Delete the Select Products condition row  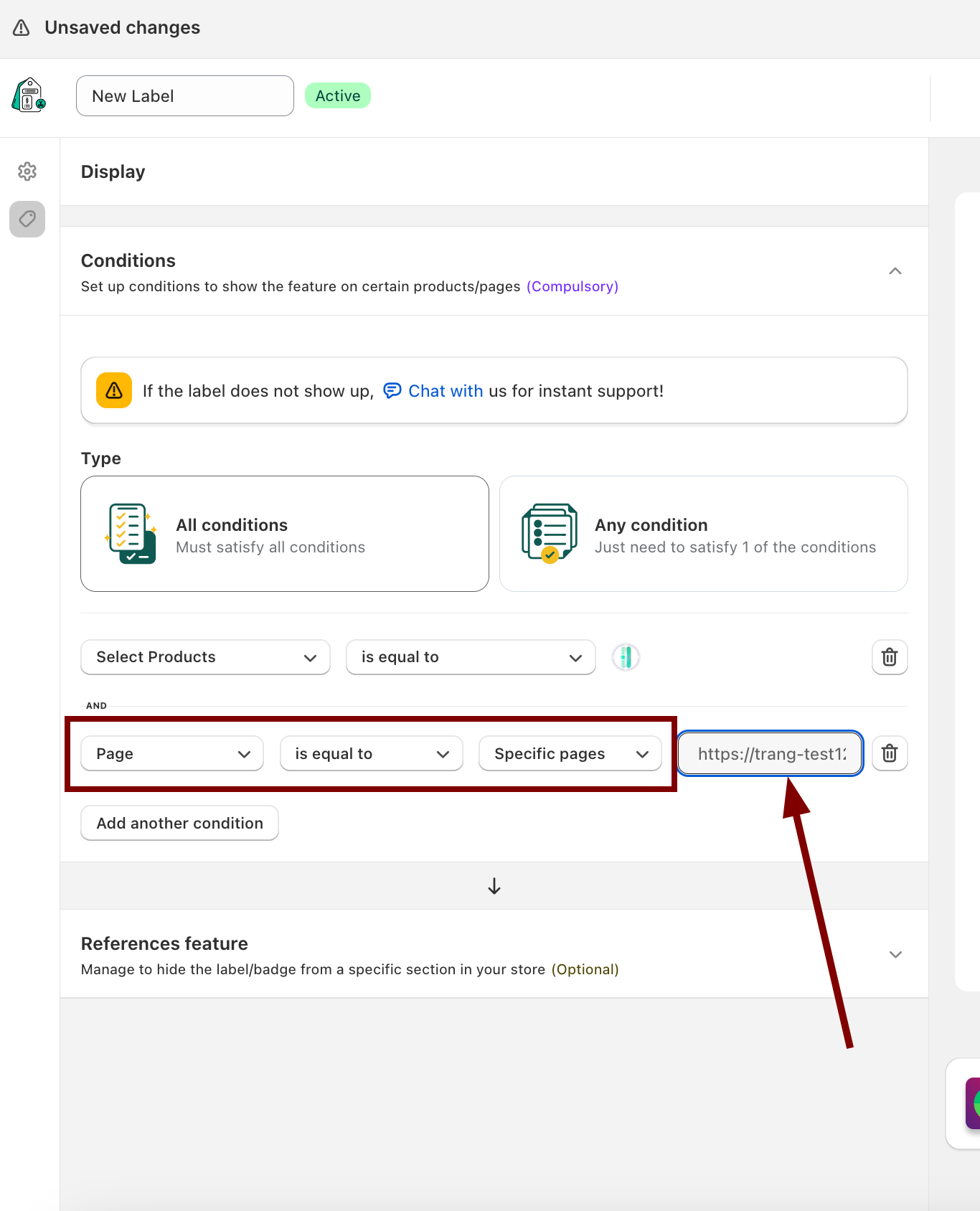(890, 657)
